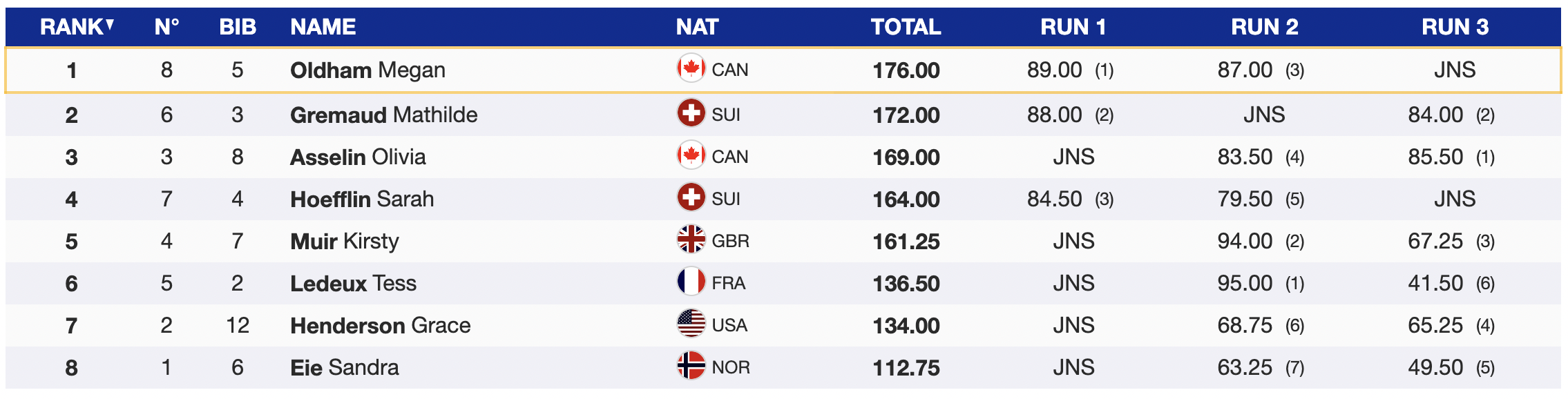Click Canada flag beside Megan Oldham
This screenshot has height=399, width=1568.
[x=691, y=68]
